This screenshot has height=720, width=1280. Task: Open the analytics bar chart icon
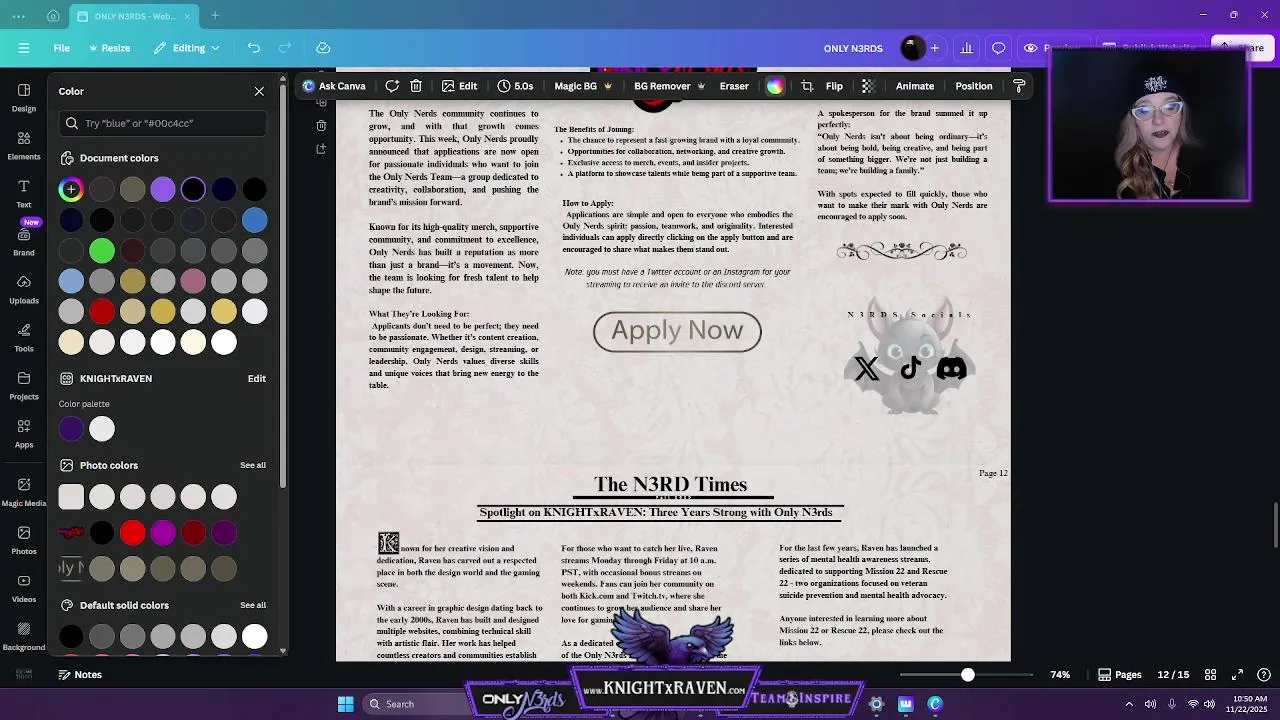click(967, 48)
